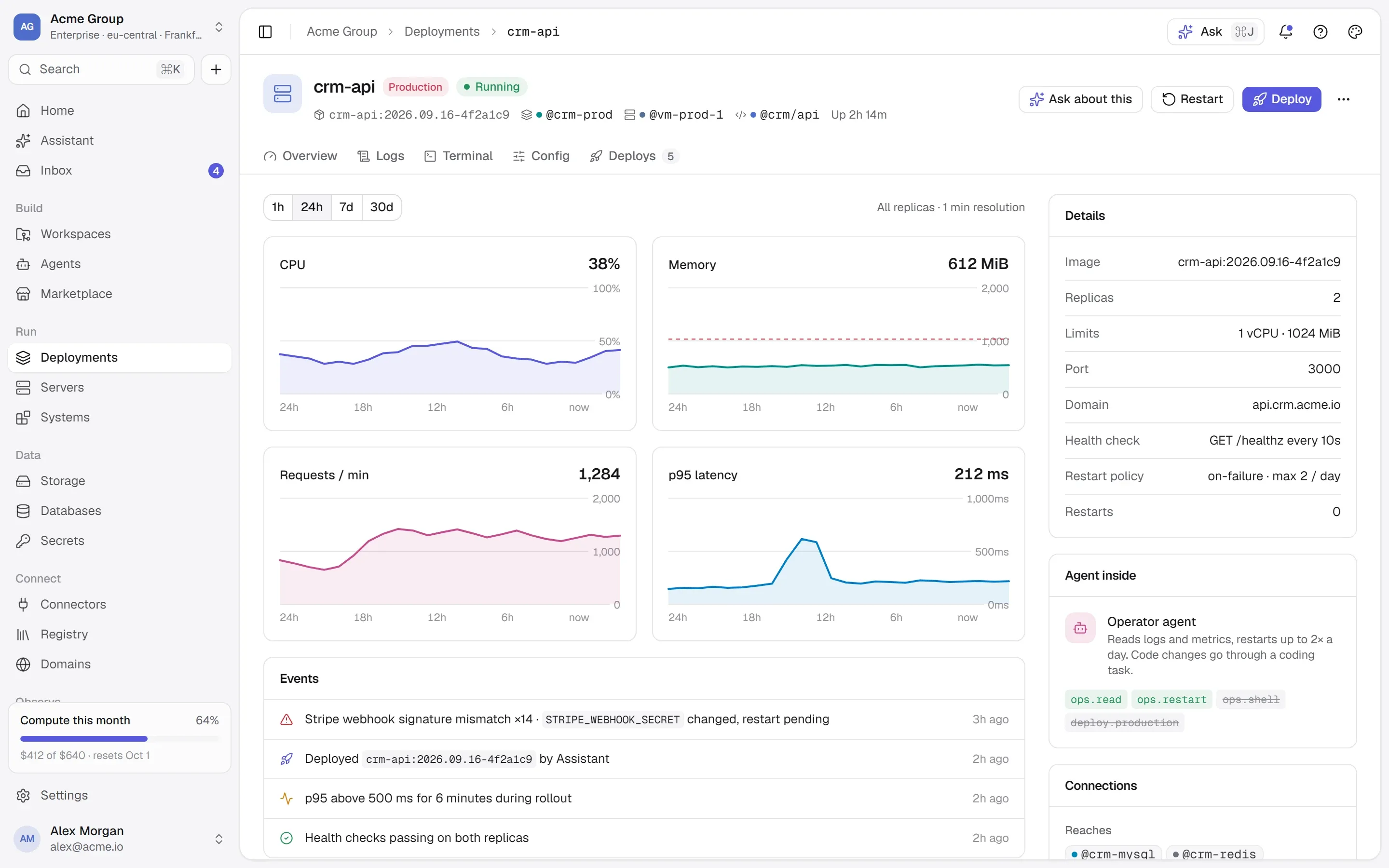Select the 30d time range
1389x868 pixels.
click(x=381, y=207)
